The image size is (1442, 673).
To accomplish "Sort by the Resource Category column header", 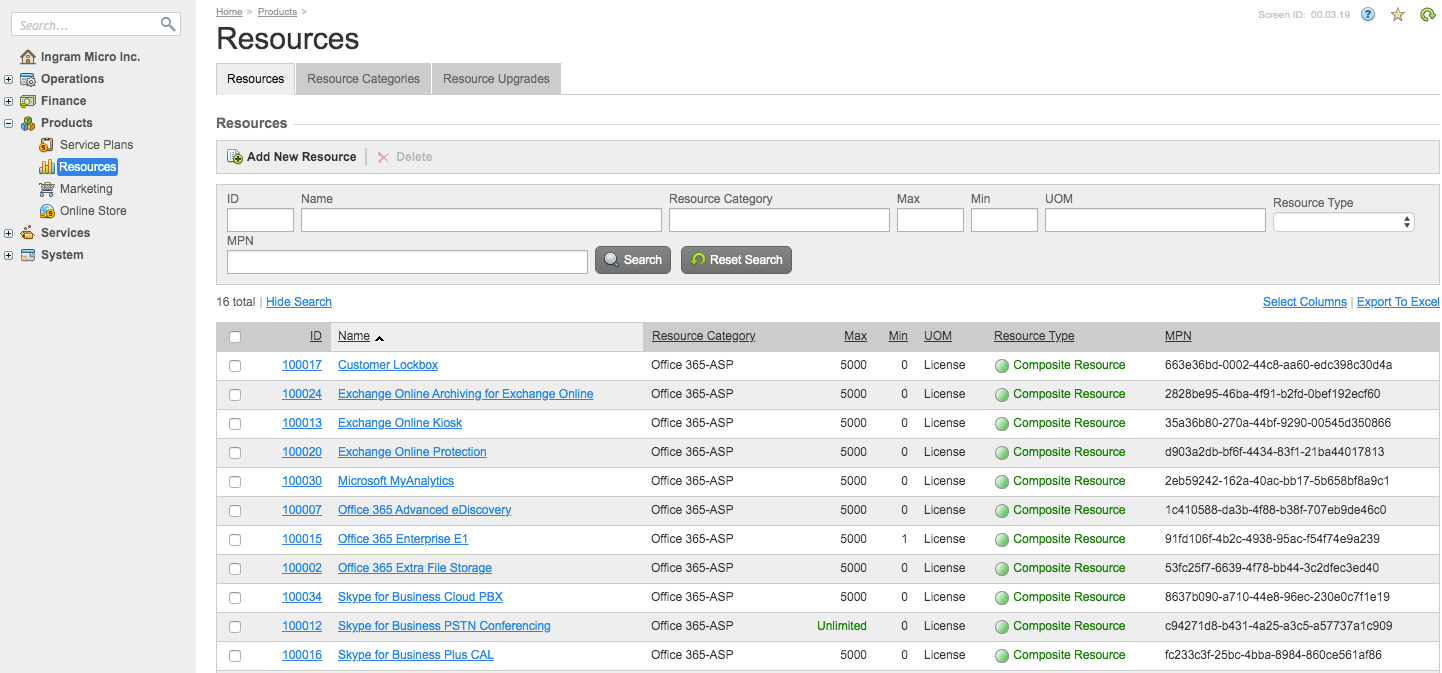I will coord(704,336).
